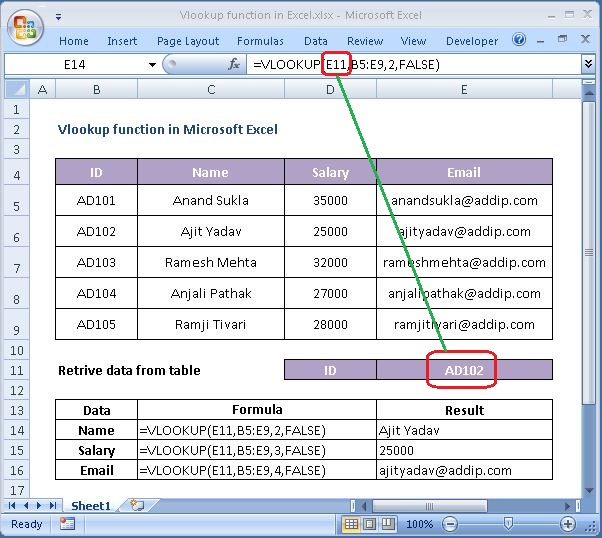Open the Developer ribbon tab
Screen dimensions: 602x538
coord(472,41)
